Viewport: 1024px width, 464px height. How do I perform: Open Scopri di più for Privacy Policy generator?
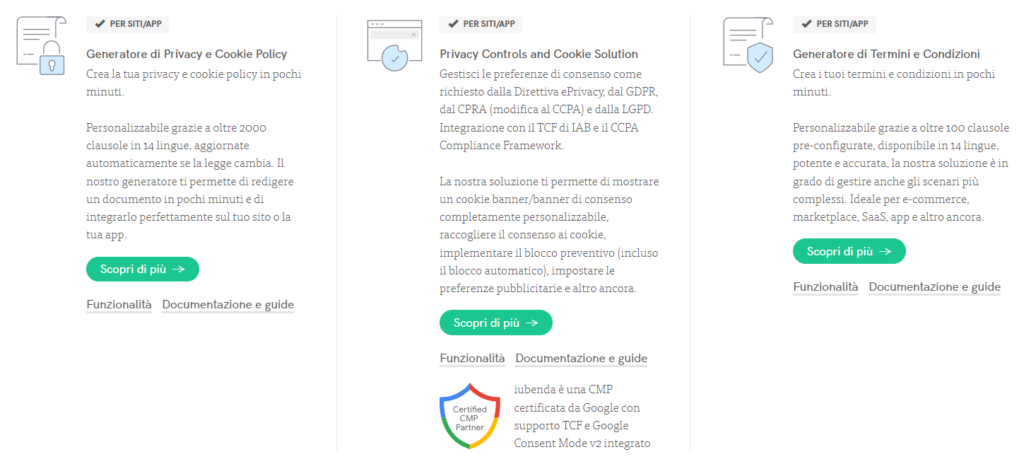coord(142,269)
